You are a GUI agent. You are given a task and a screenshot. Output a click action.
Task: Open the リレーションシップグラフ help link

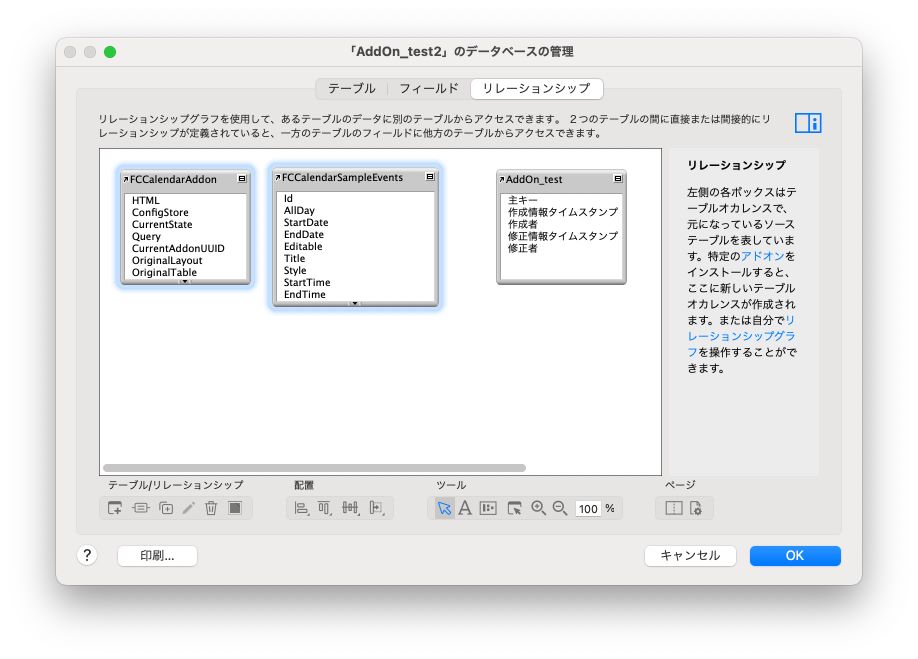tap(741, 336)
